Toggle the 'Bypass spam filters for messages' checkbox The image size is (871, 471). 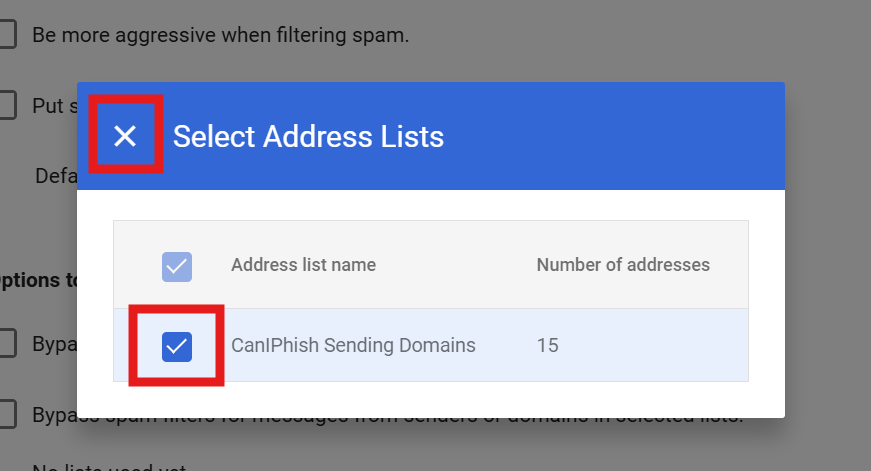pyautogui.click(x=7, y=414)
